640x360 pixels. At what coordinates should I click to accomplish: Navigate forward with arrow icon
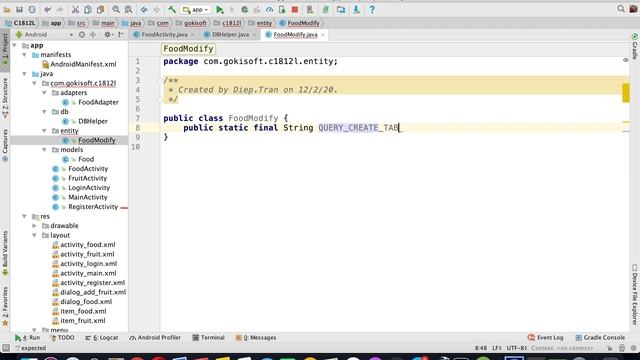(x=156, y=9)
